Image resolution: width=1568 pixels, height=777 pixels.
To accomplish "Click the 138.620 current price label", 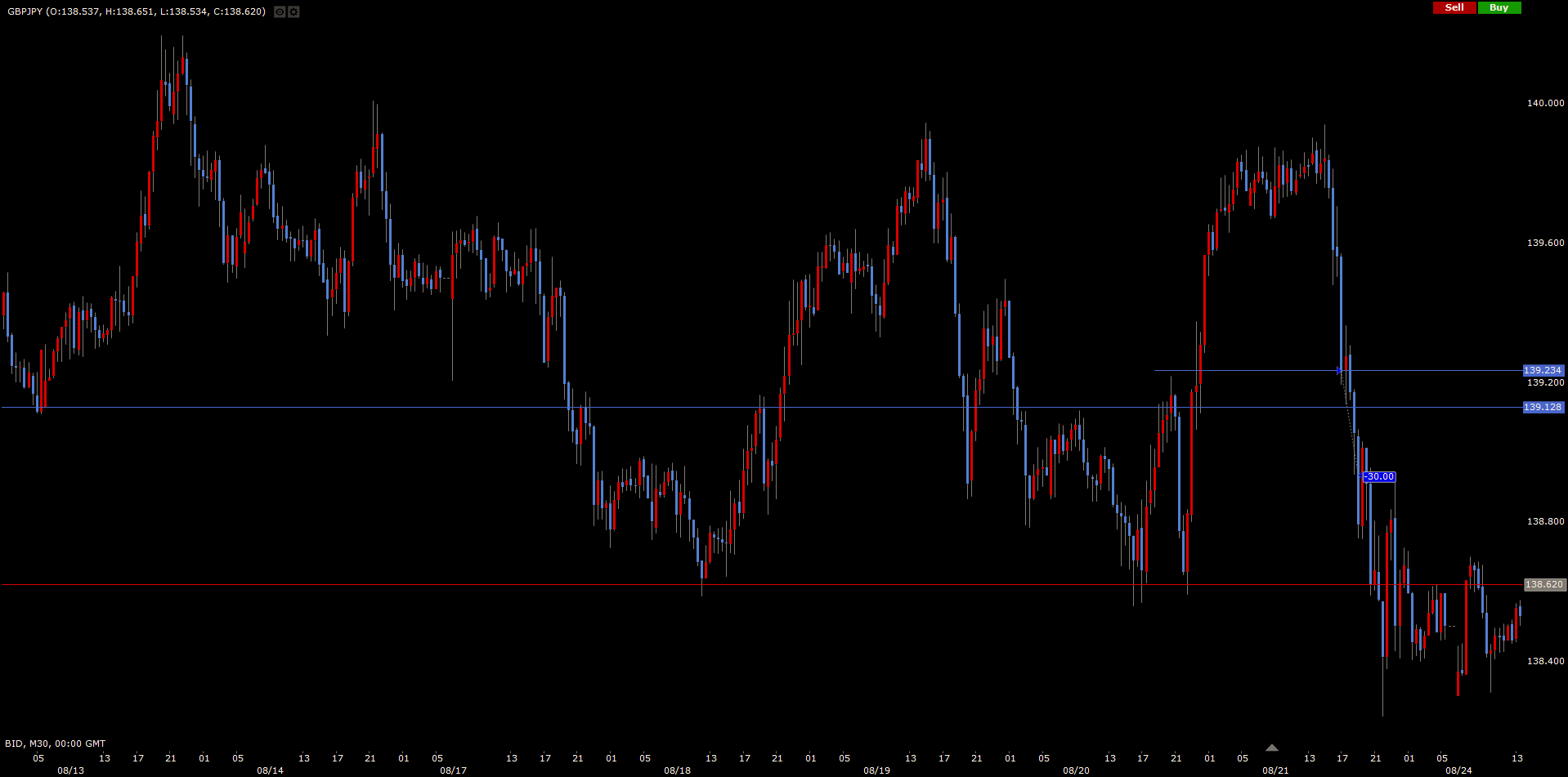I will pyautogui.click(x=1544, y=585).
